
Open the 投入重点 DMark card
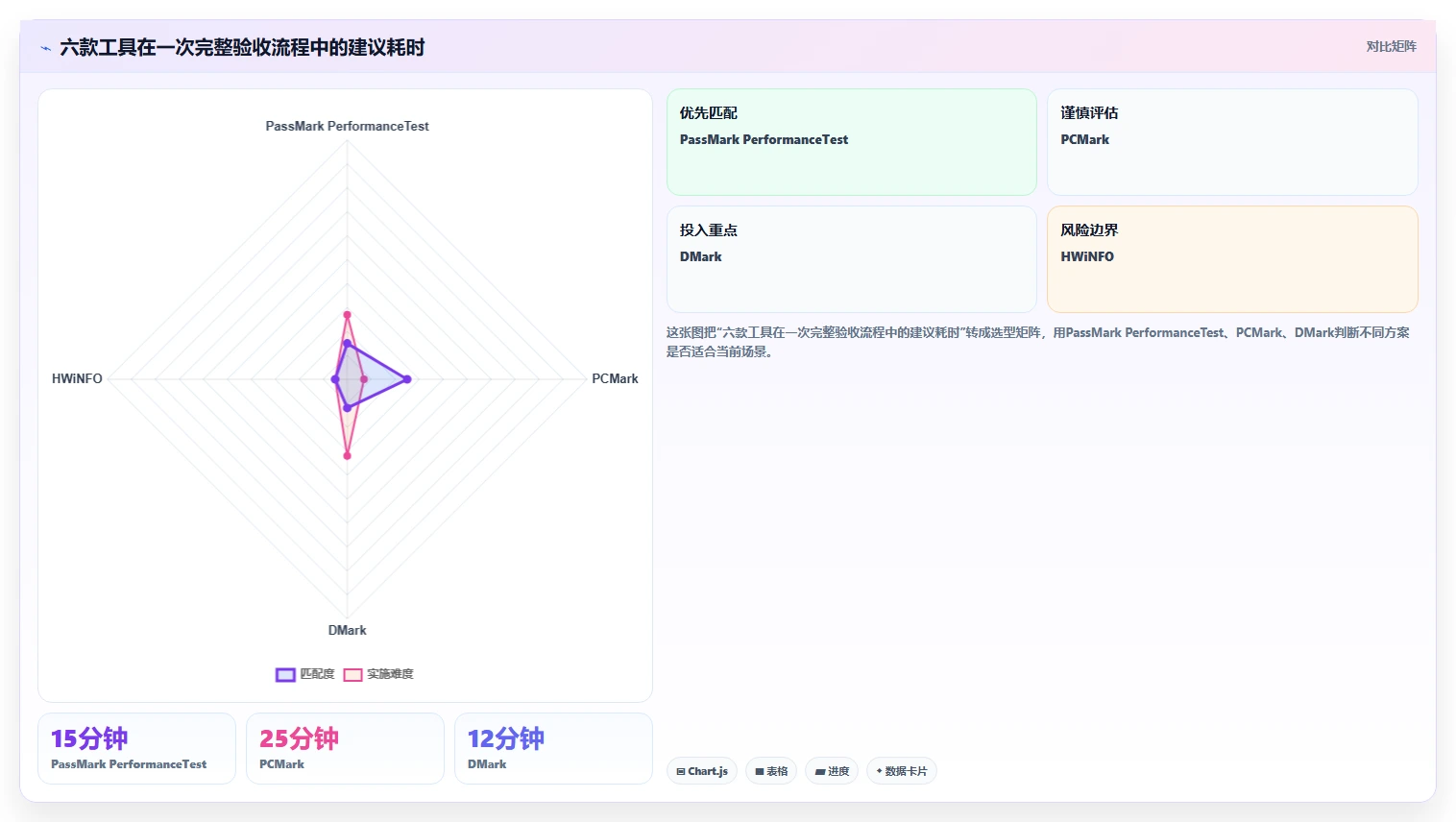click(x=852, y=259)
